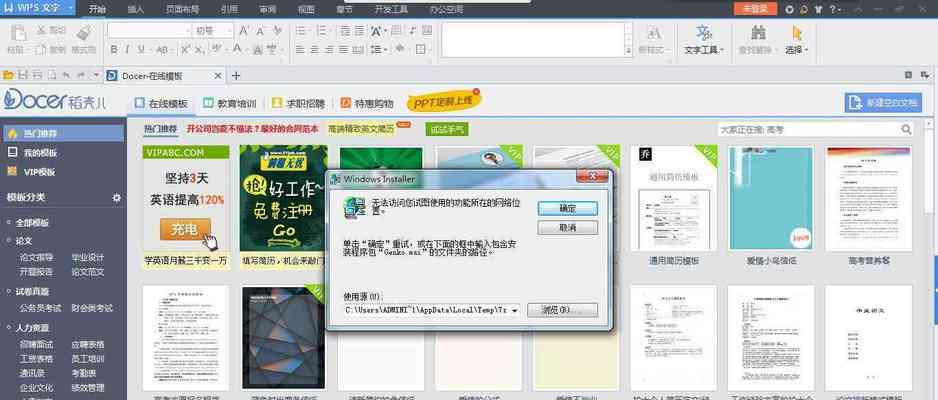Viewport: 938px width, 400px height.
Task: Switch to the 开始 (Home) ribbon tab
Action: click(x=97, y=9)
